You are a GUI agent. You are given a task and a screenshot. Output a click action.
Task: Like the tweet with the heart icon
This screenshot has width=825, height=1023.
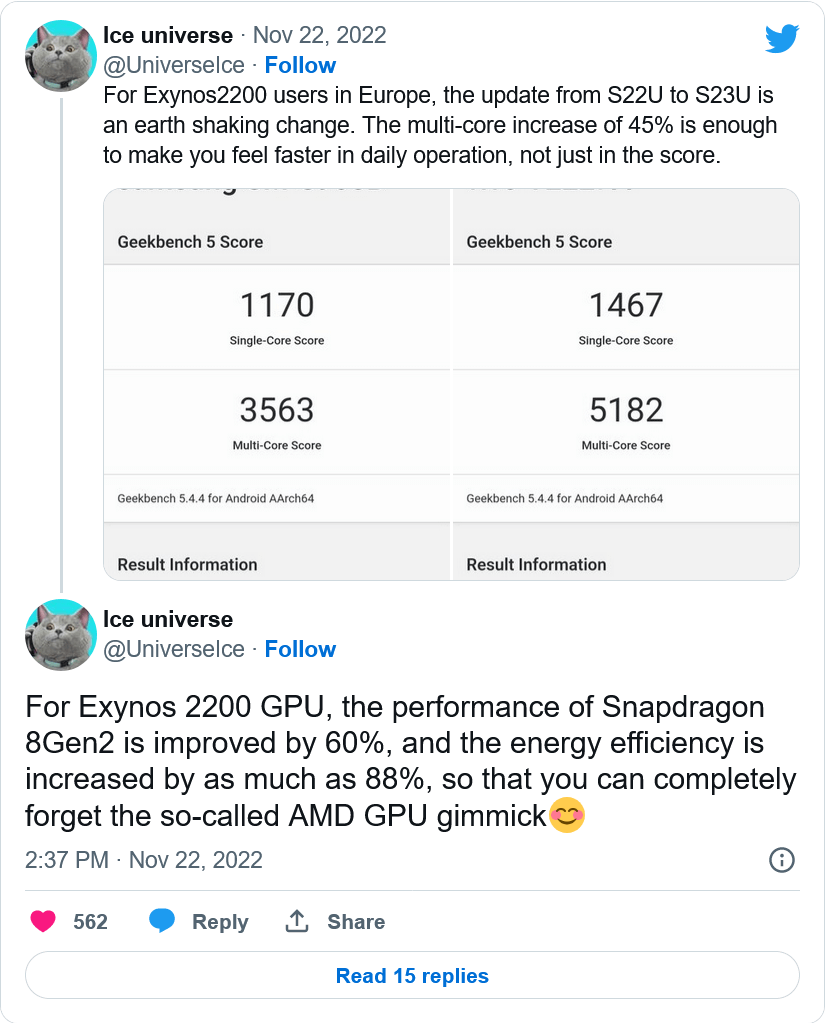click(43, 921)
